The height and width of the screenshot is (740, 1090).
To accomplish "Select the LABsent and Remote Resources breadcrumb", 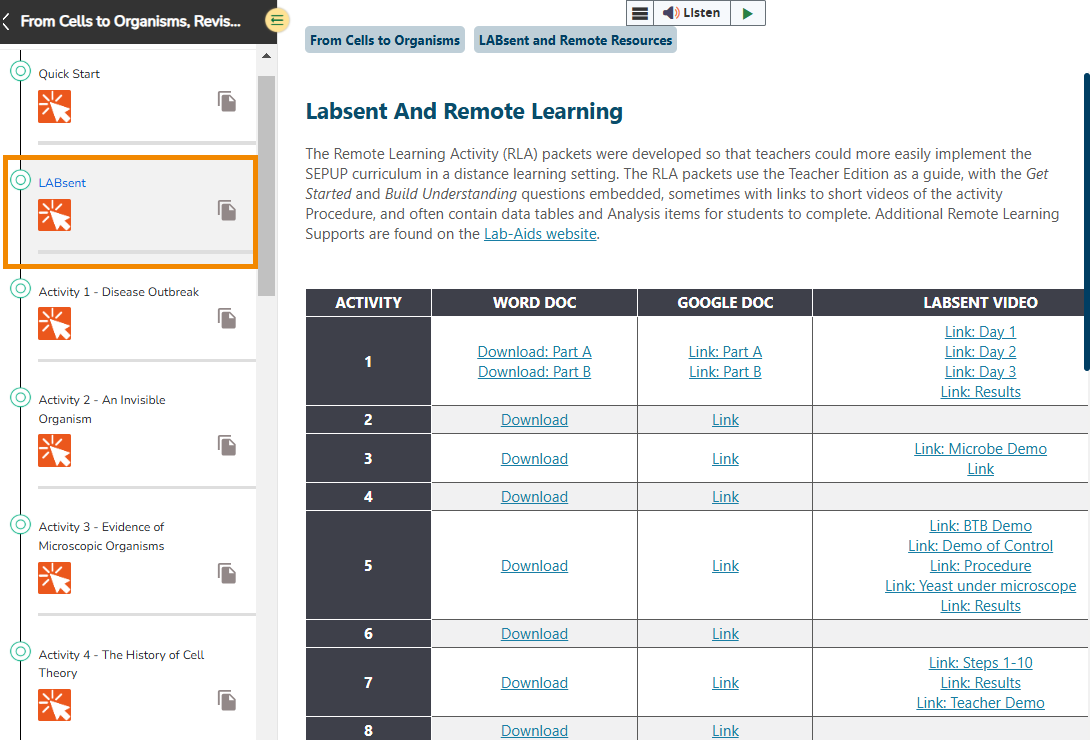I will point(575,40).
